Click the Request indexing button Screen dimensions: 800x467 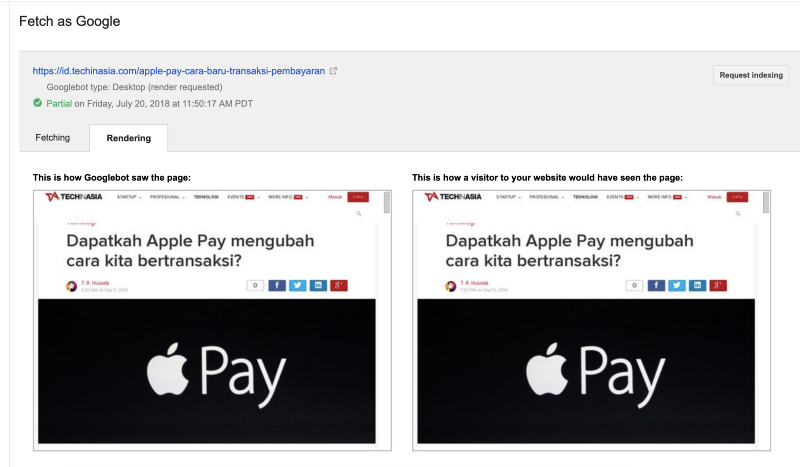coord(751,75)
